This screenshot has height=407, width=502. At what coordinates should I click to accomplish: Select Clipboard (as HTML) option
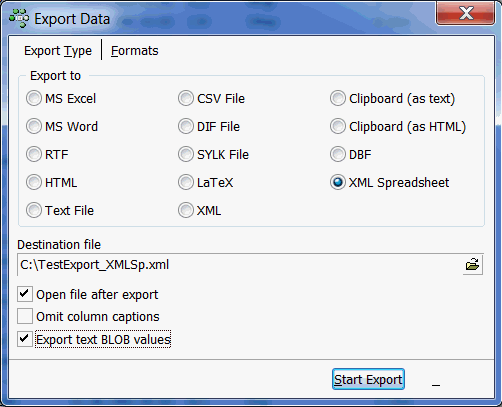pos(338,127)
